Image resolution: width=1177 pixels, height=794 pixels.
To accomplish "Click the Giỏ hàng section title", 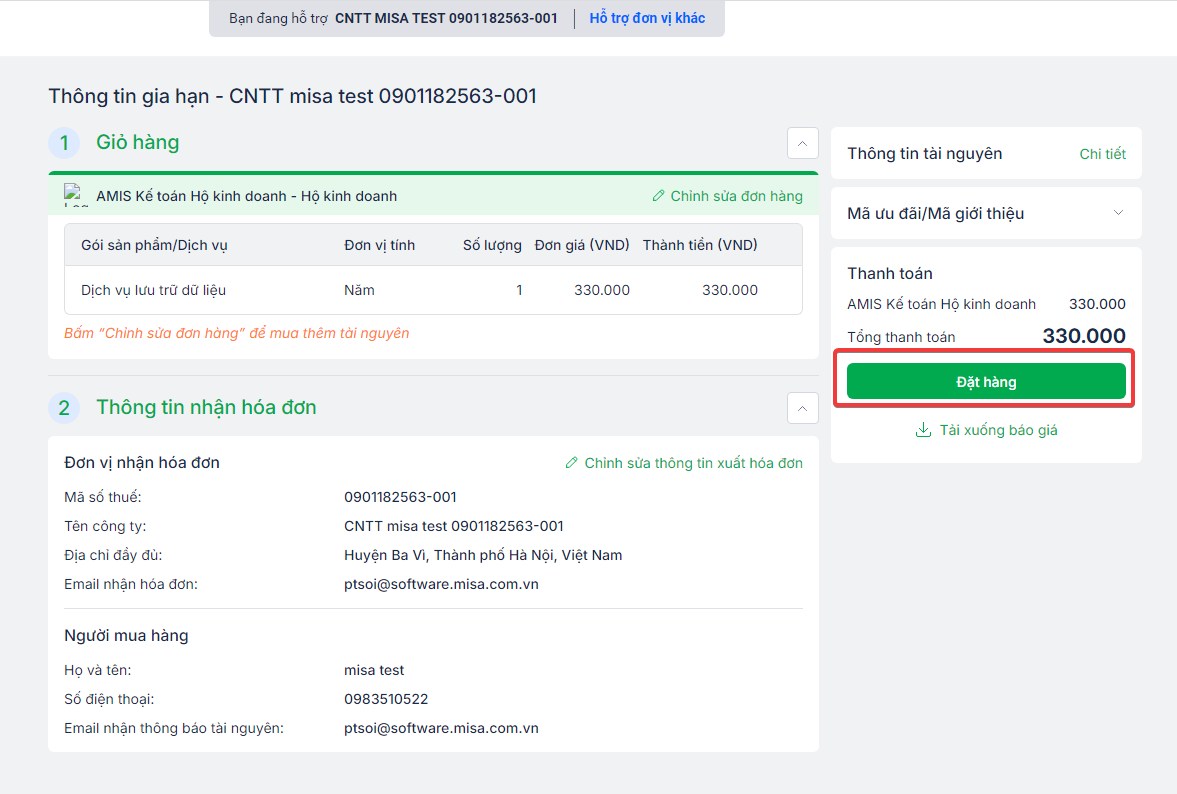I will 137,143.
